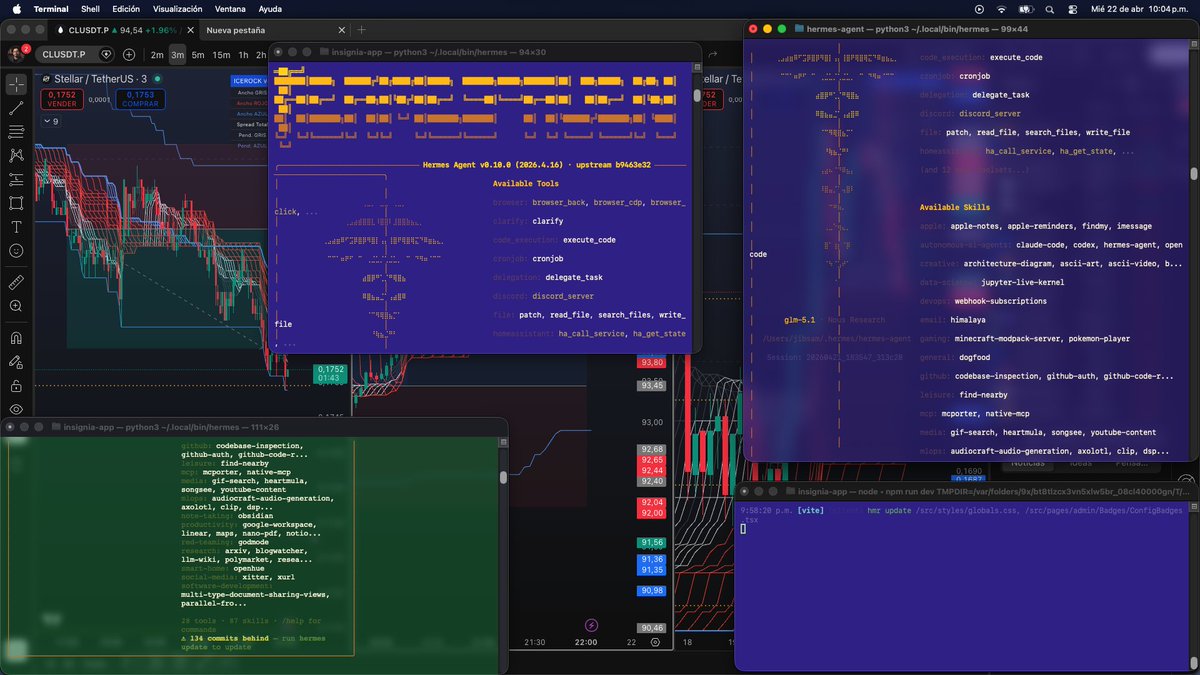Screen dimensions: 1200x675
Task: Open the Fibonacci retracement tool group
Action: click(x=16, y=132)
